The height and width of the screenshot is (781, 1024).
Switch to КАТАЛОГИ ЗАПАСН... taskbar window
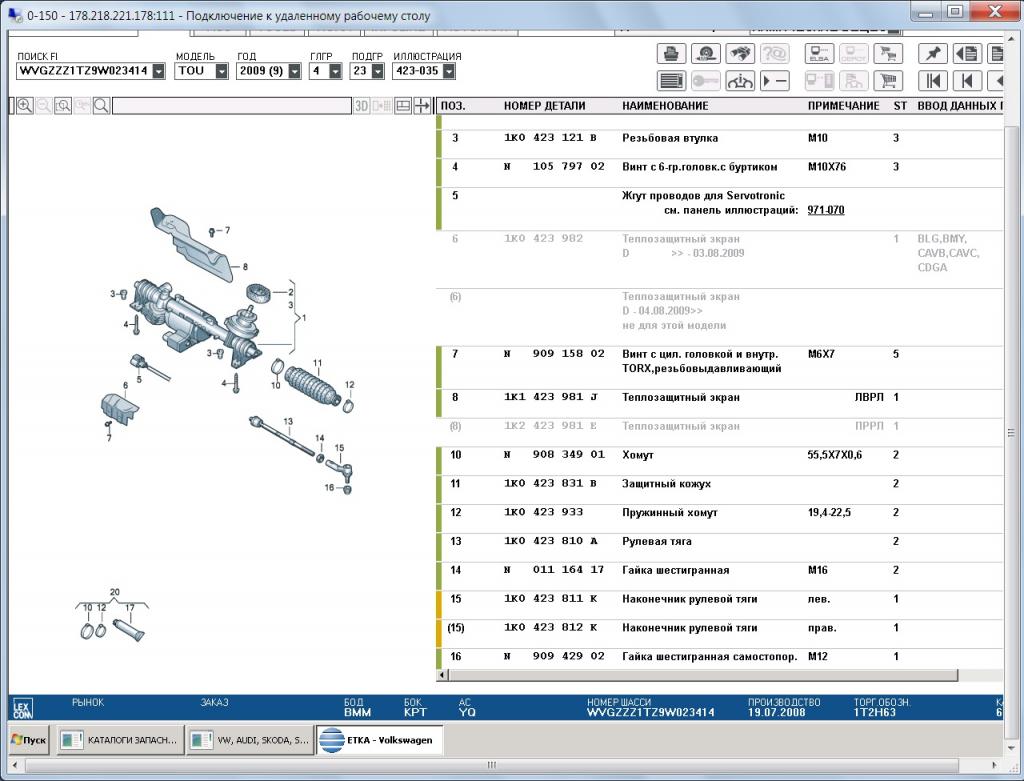click(120, 740)
